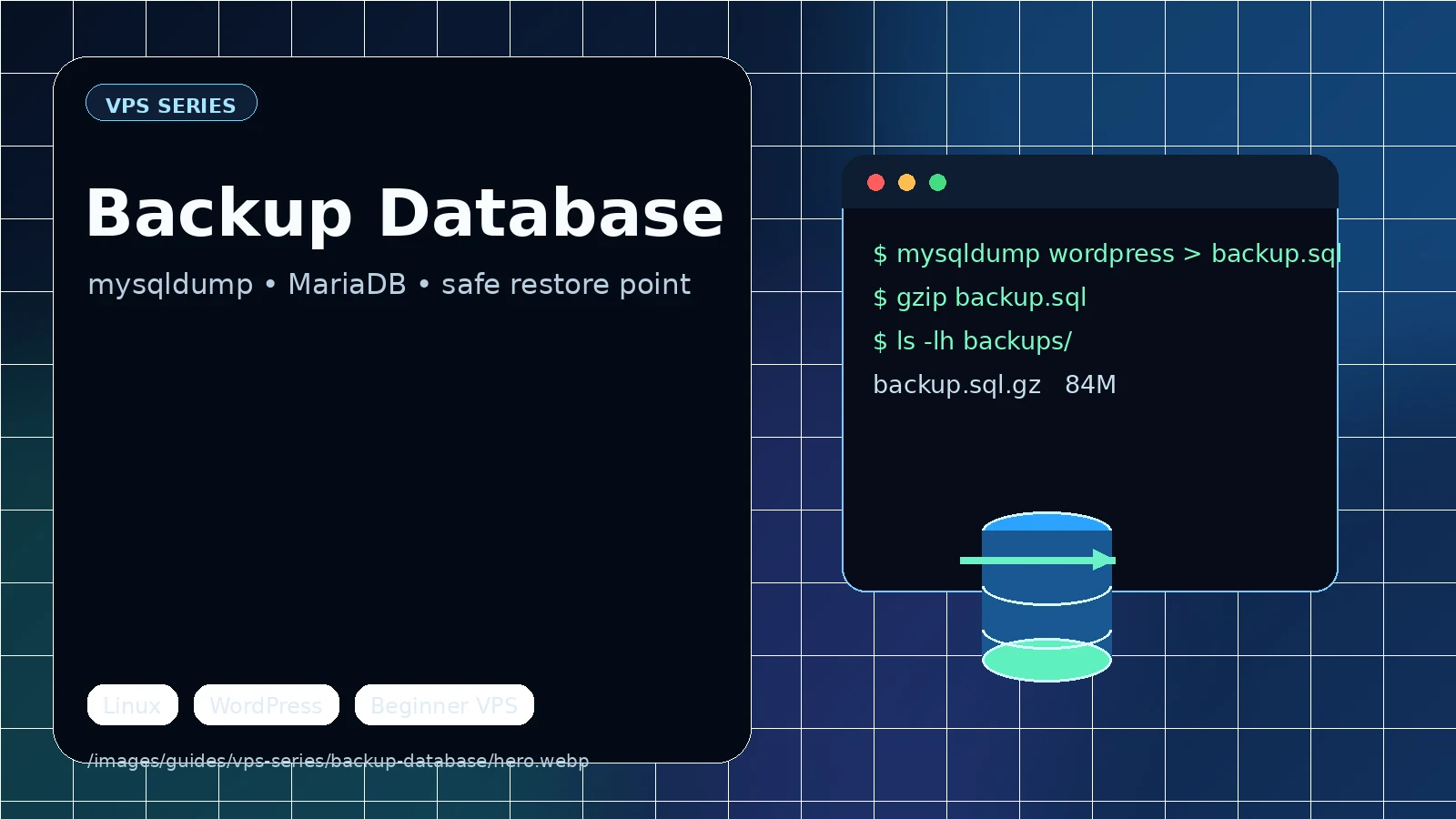Click the red dot in terminal window
The image size is (1456, 819).
click(x=876, y=183)
